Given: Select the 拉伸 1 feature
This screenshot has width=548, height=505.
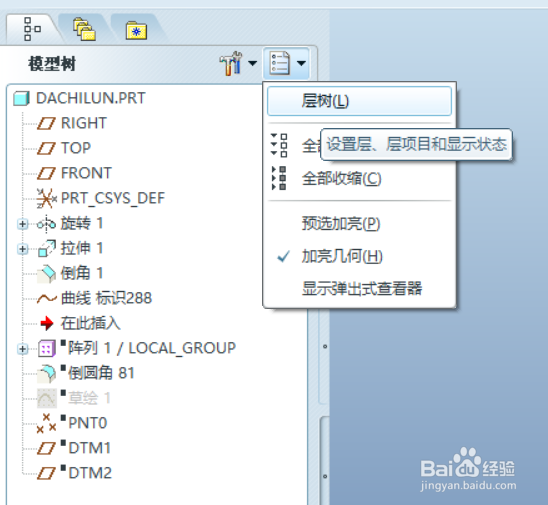Looking at the screenshot, I should coord(82,248).
